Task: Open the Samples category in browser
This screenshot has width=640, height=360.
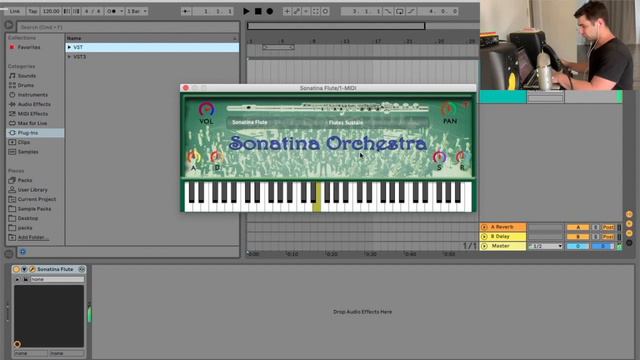Action: click(28, 152)
